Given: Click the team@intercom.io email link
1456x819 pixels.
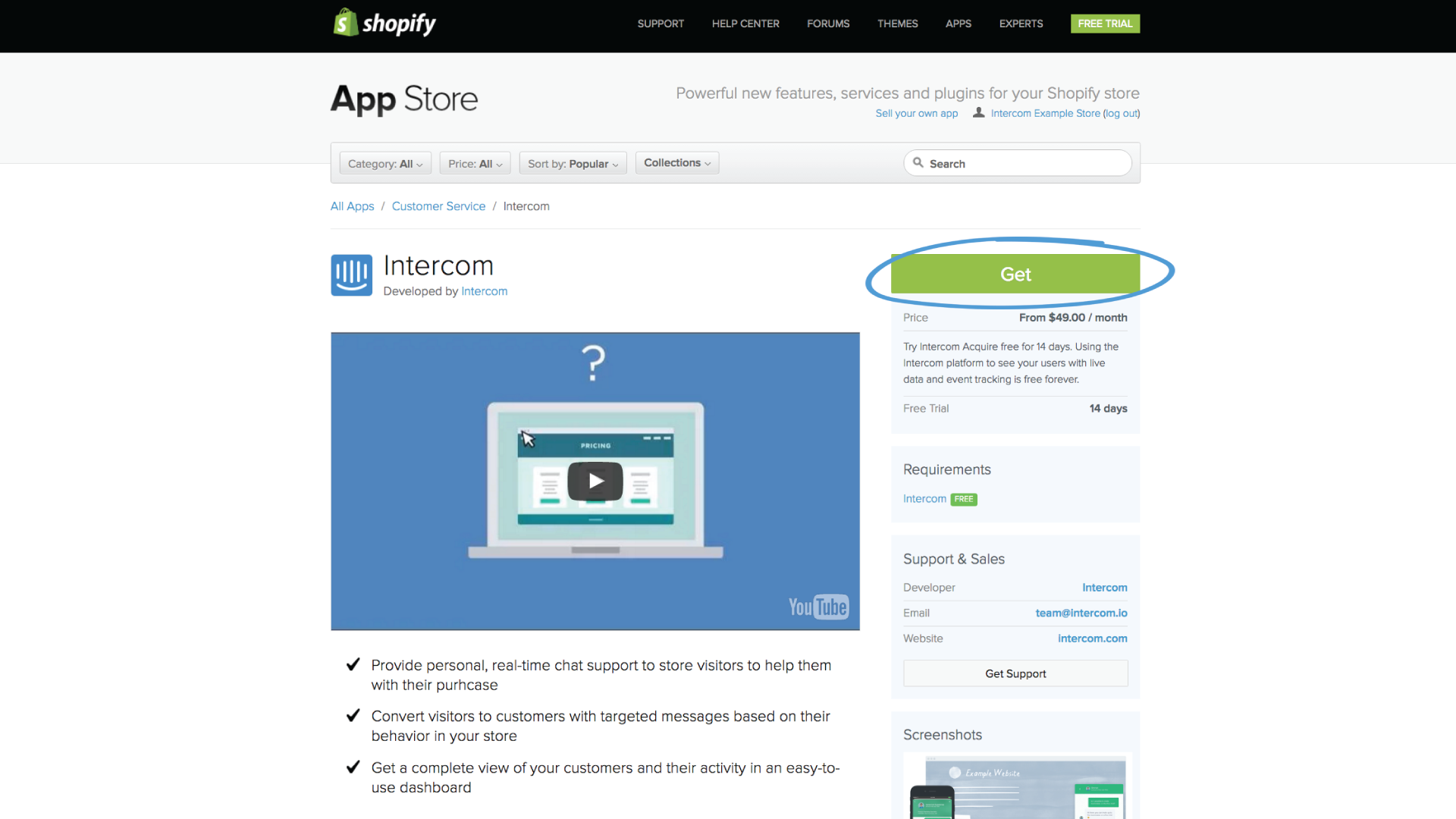Looking at the screenshot, I should click(x=1081, y=613).
